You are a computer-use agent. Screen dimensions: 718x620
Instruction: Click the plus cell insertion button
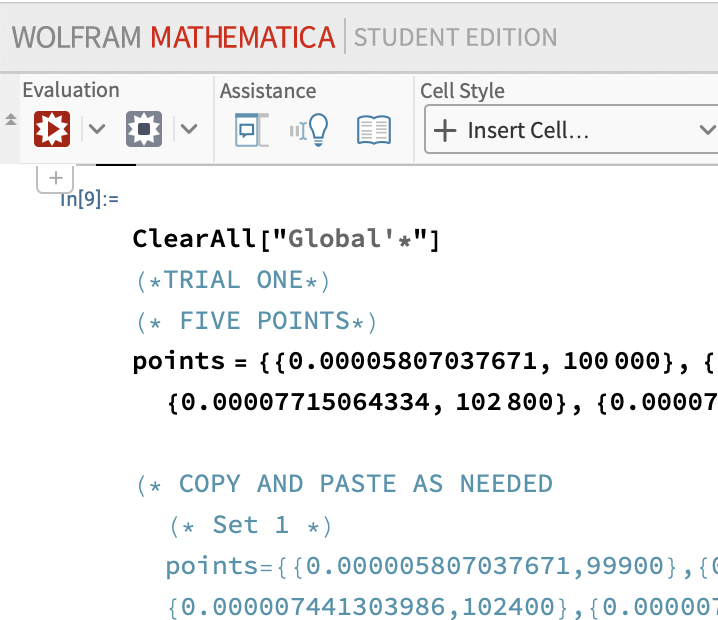(x=55, y=178)
